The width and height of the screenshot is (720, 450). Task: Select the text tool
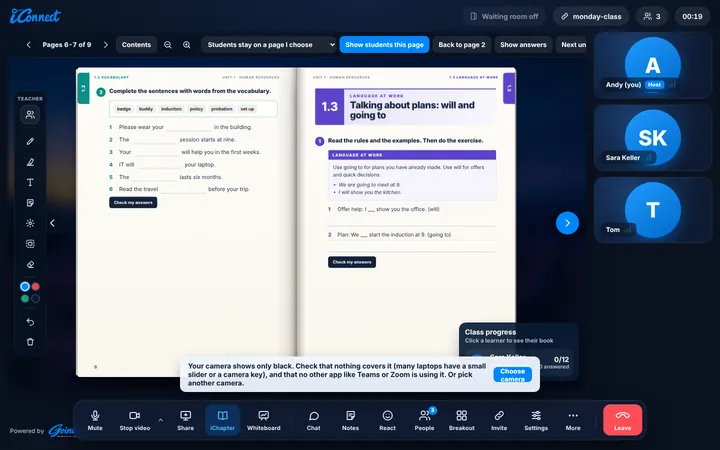[x=30, y=182]
